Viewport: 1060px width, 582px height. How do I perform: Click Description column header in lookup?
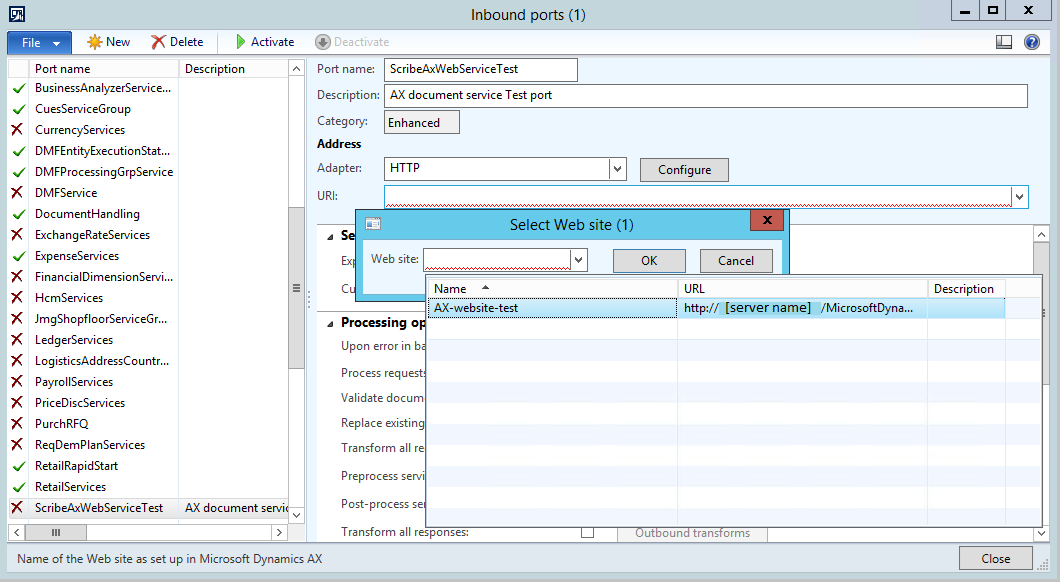pos(966,289)
